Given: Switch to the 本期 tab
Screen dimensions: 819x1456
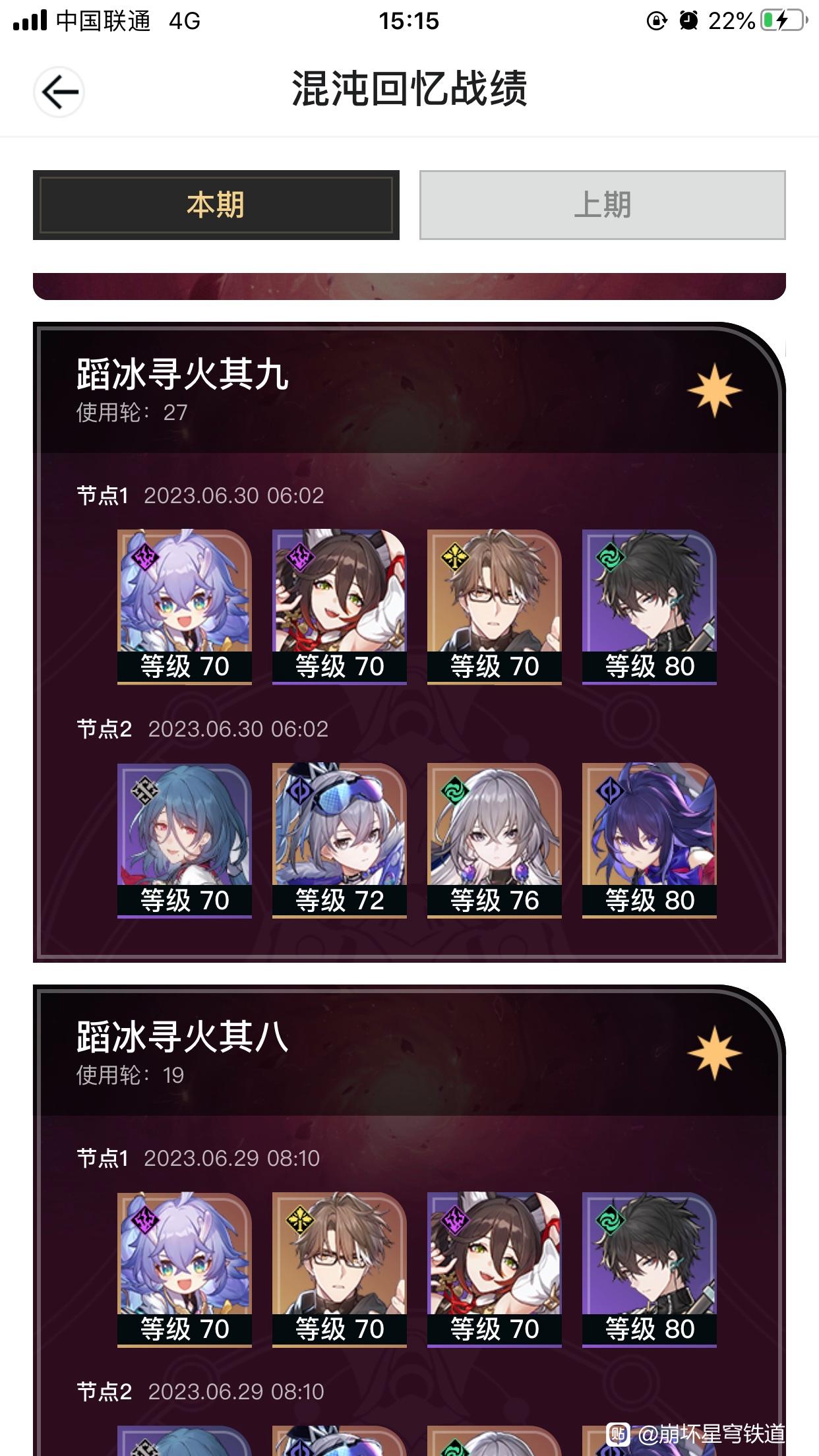Looking at the screenshot, I should pos(216,205).
